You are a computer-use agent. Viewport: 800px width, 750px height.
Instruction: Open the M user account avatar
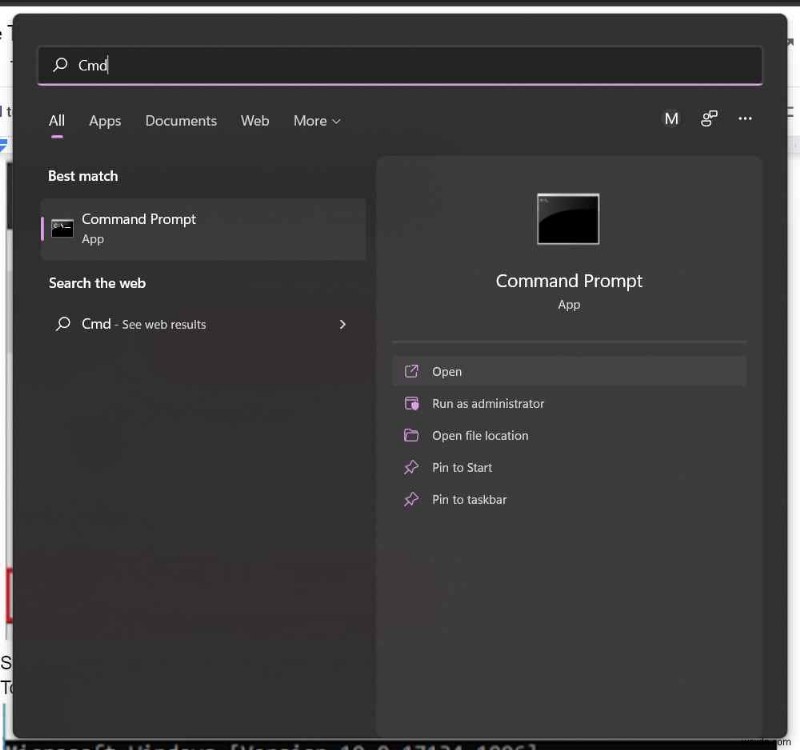point(671,119)
